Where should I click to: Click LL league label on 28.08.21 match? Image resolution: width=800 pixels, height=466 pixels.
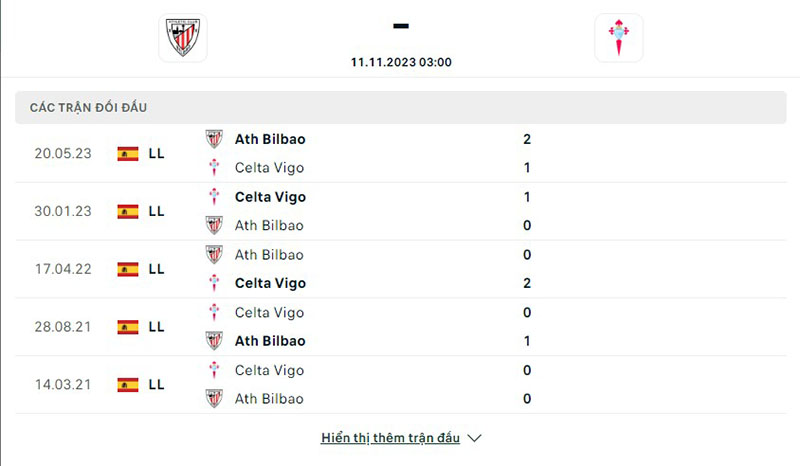(156, 327)
